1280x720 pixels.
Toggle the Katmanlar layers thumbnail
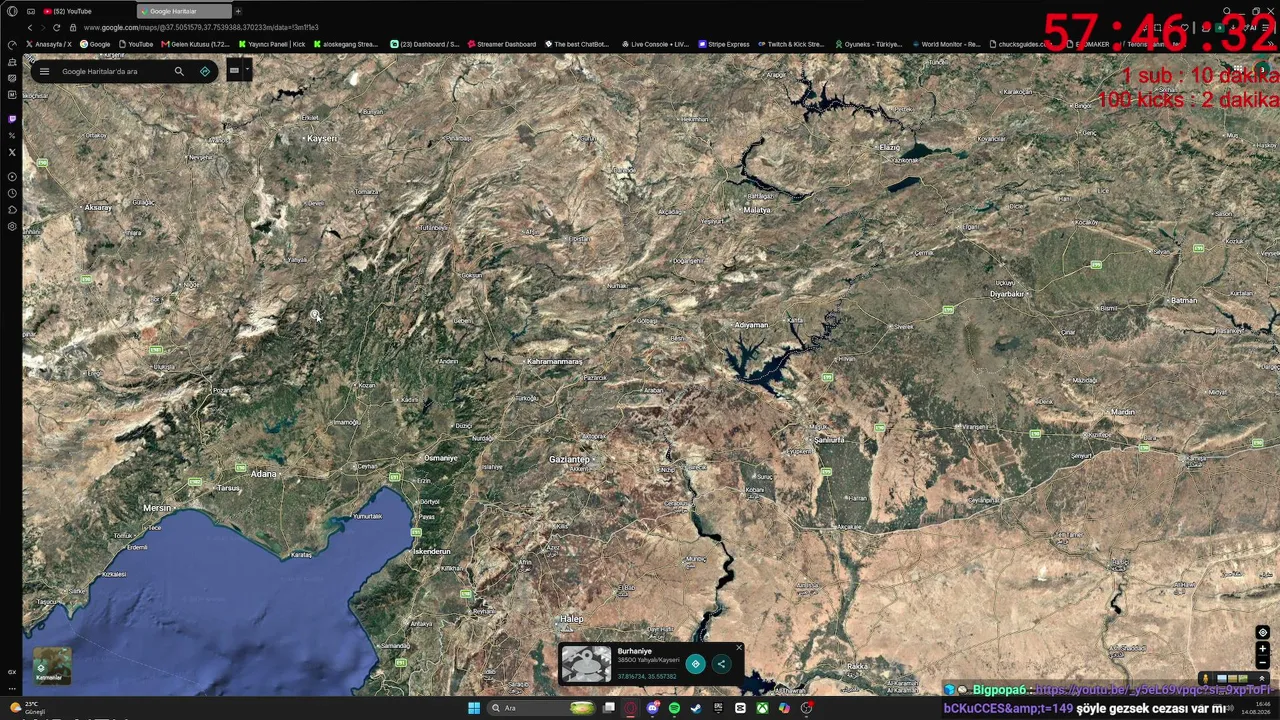52,665
